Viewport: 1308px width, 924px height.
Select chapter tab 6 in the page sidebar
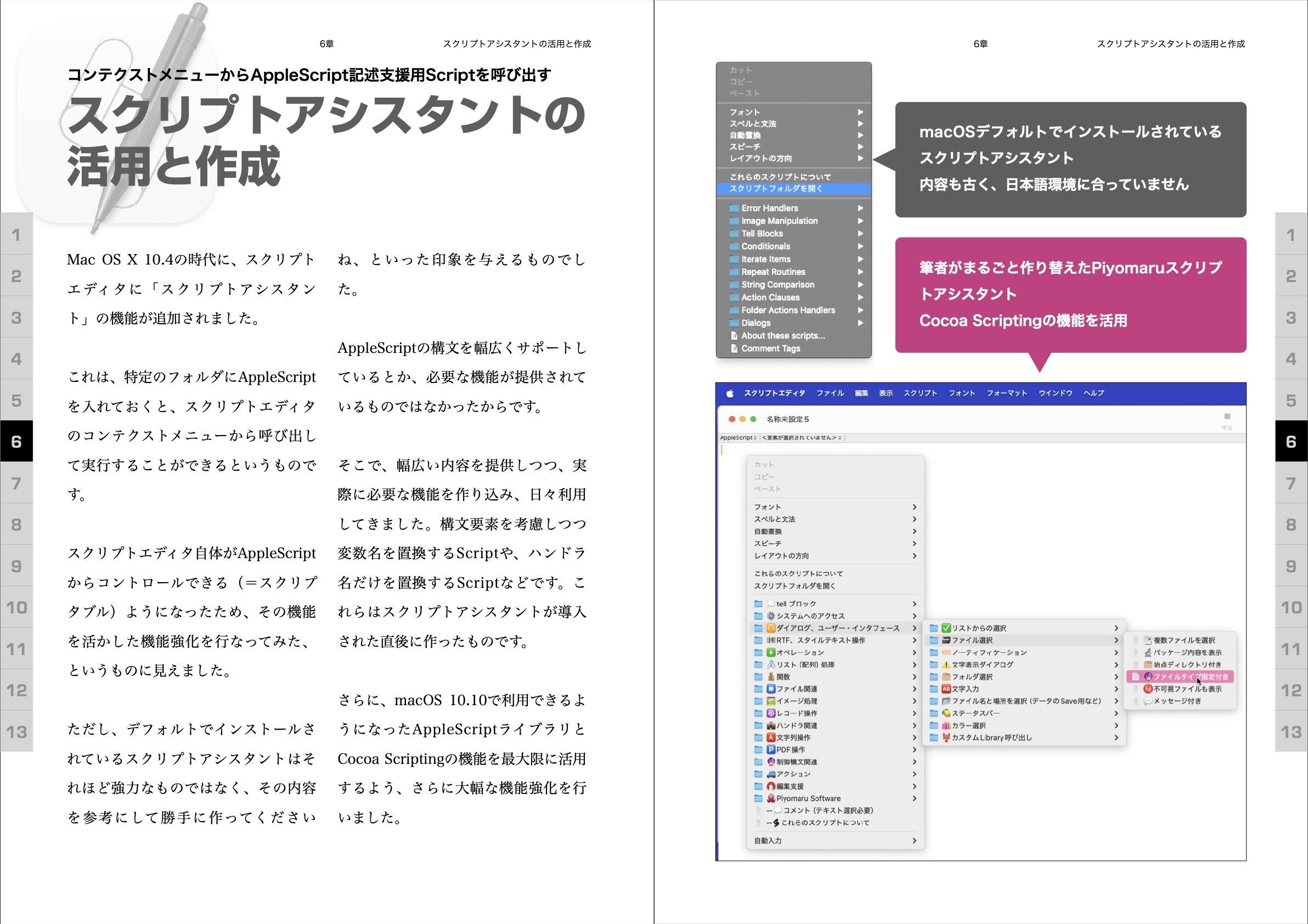[x=16, y=442]
